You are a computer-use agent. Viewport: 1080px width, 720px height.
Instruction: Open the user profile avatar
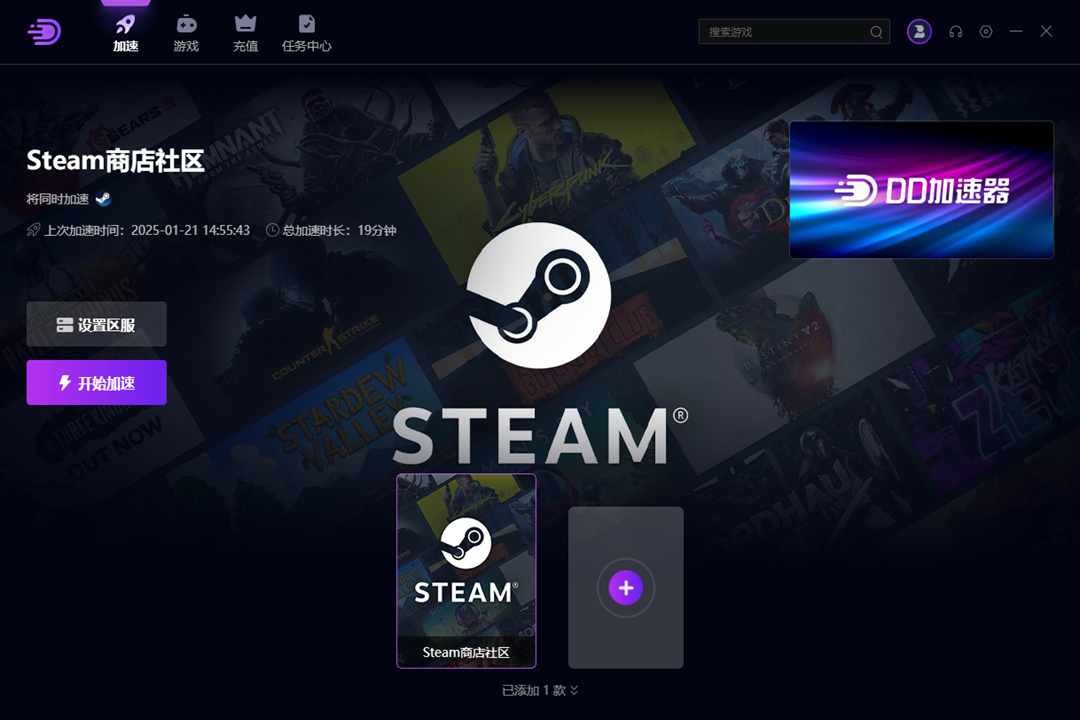coord(919,32)
